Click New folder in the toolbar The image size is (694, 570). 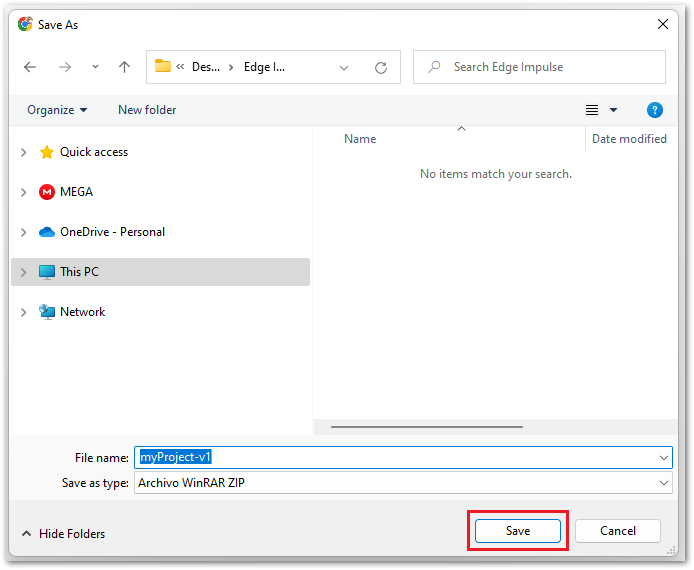click(x=147, y=110)
